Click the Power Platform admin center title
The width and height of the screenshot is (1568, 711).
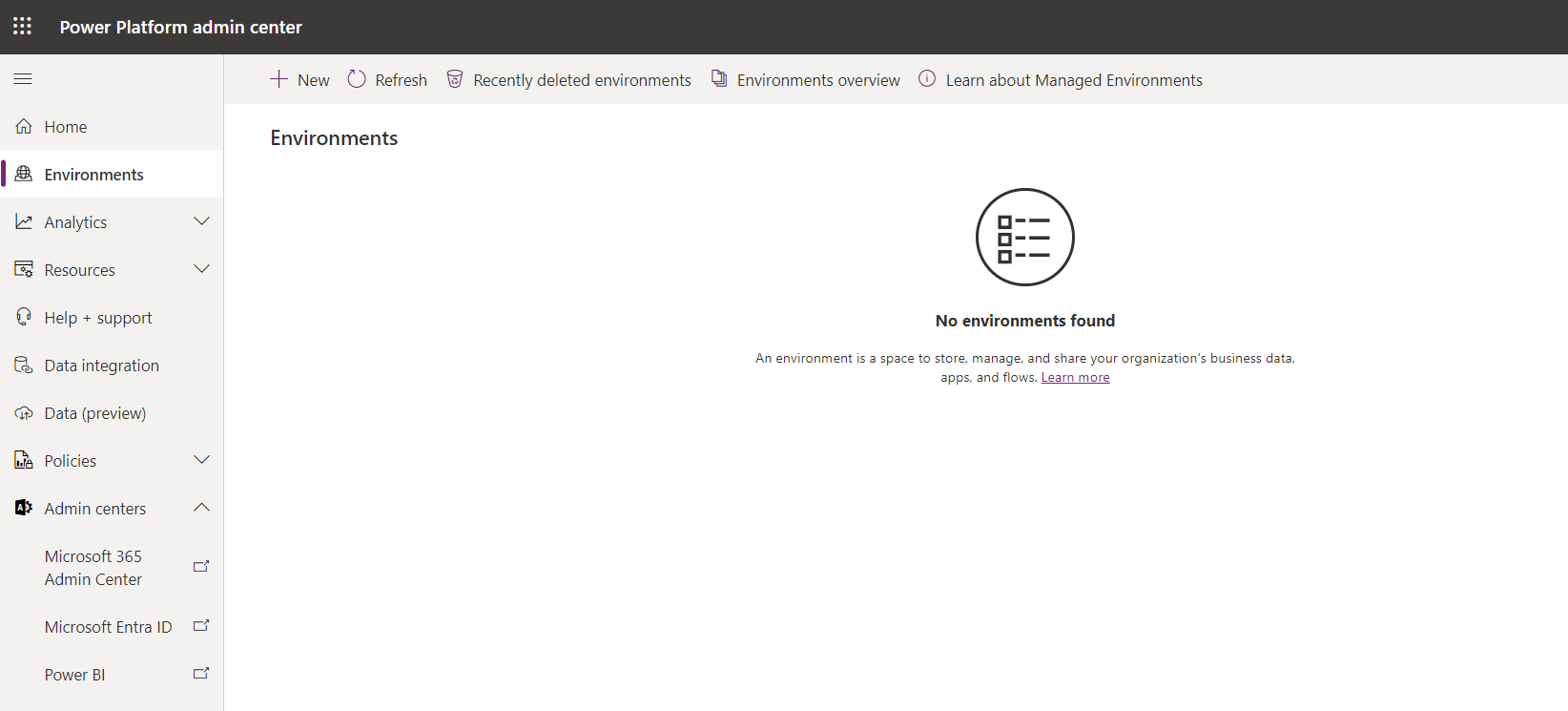point(181,27)
